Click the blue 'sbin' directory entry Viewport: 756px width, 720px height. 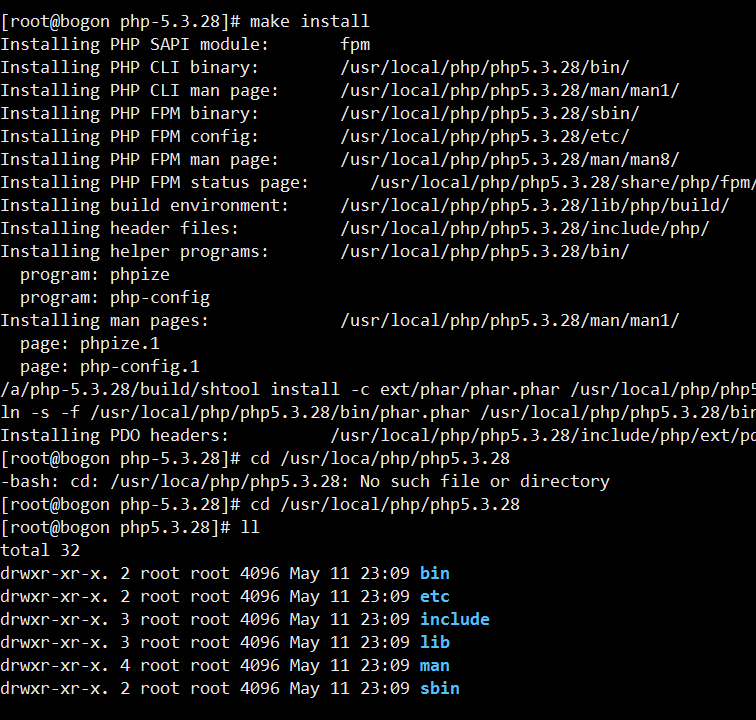439,688
